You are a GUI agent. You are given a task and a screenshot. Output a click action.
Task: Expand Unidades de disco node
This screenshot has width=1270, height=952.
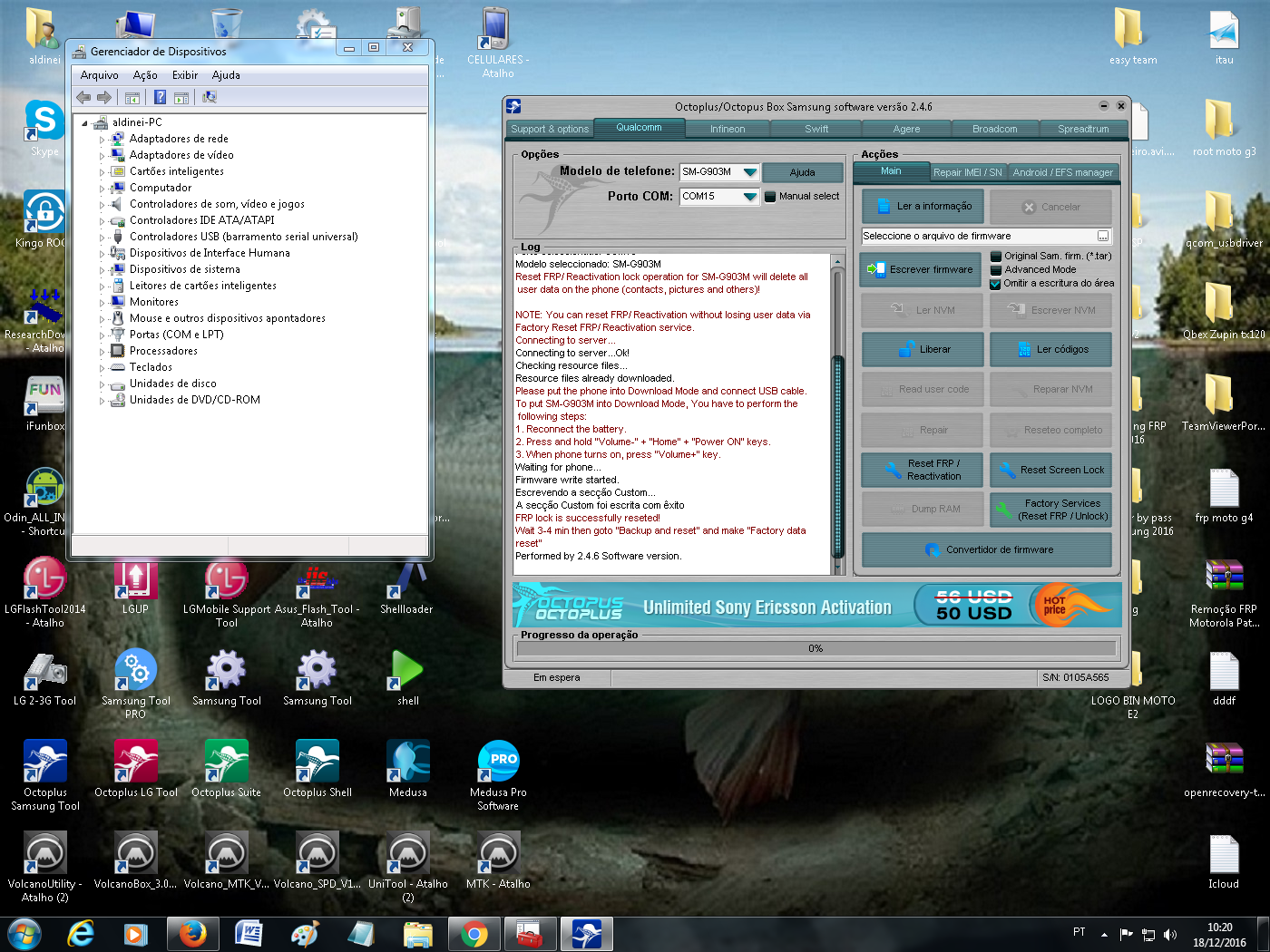[x=102, y=384]
